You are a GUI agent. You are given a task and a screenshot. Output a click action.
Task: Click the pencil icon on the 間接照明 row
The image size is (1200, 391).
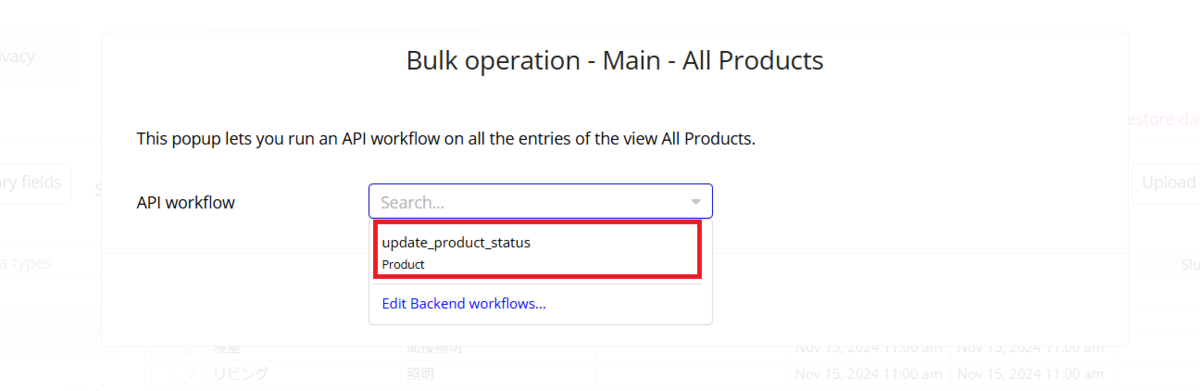coord(192,348)
